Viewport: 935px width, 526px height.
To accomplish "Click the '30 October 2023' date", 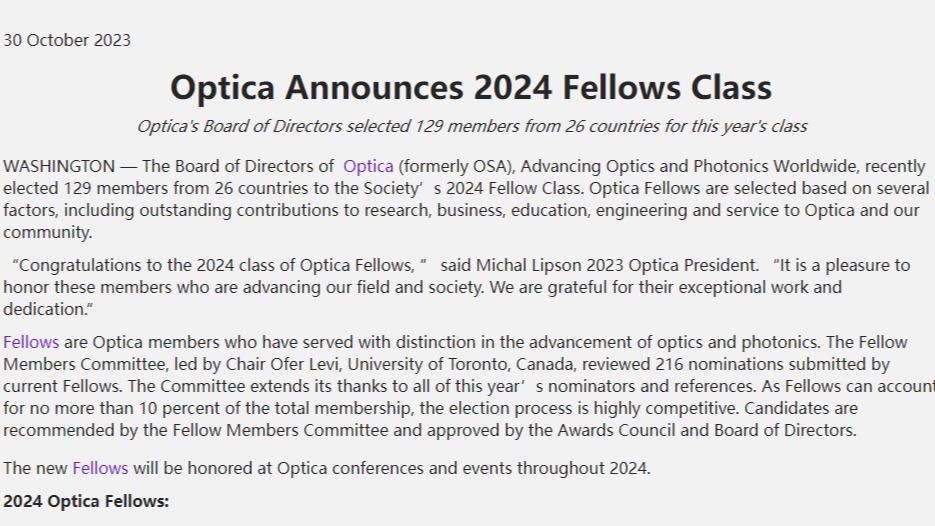I will coord(67,40).
